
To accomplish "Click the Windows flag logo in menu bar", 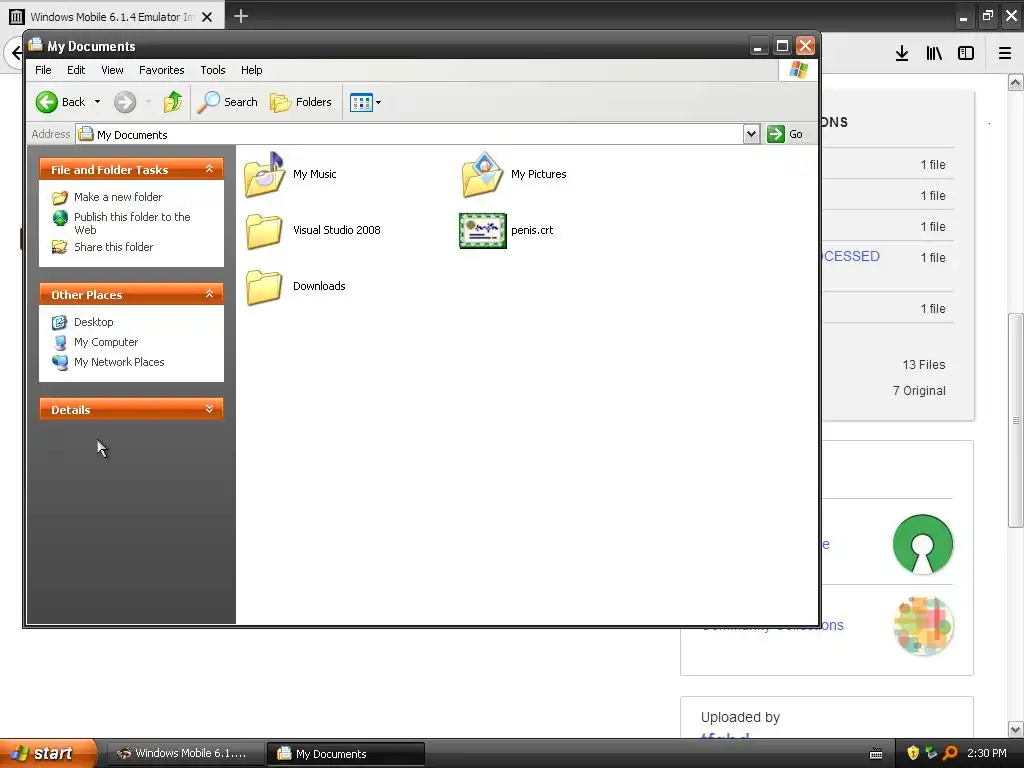I will [x=798, y=70].
